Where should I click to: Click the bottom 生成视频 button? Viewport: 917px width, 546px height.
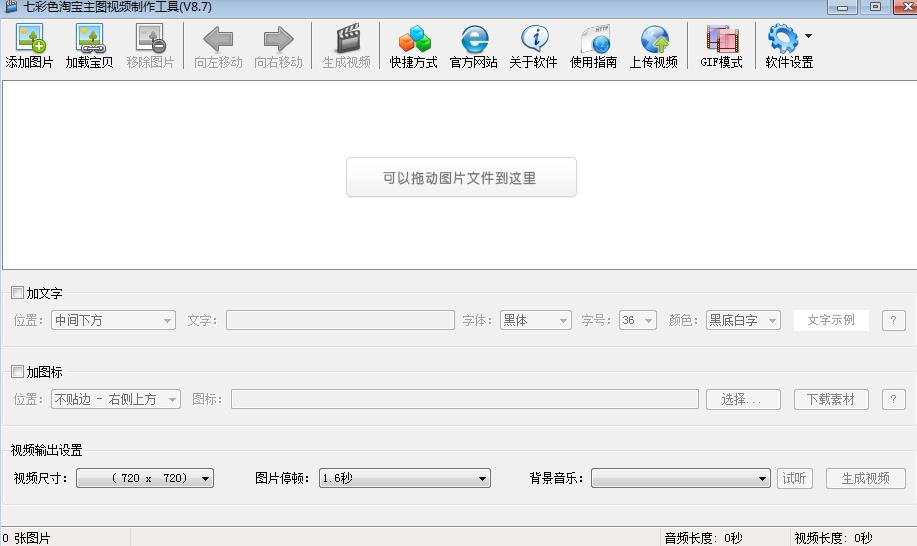tap(866, 478)
